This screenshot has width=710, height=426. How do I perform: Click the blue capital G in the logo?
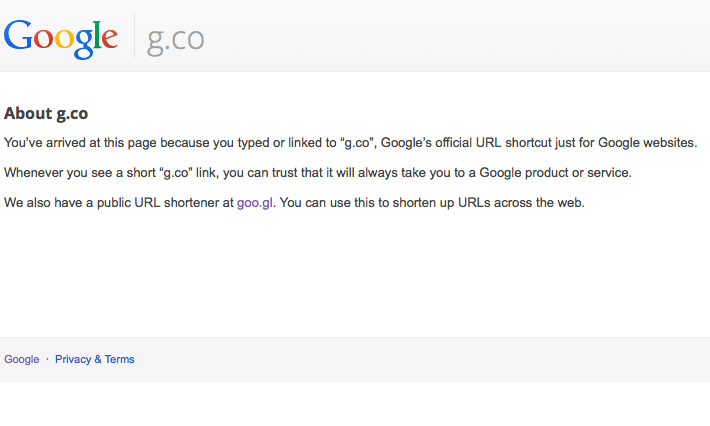point(18,36)
